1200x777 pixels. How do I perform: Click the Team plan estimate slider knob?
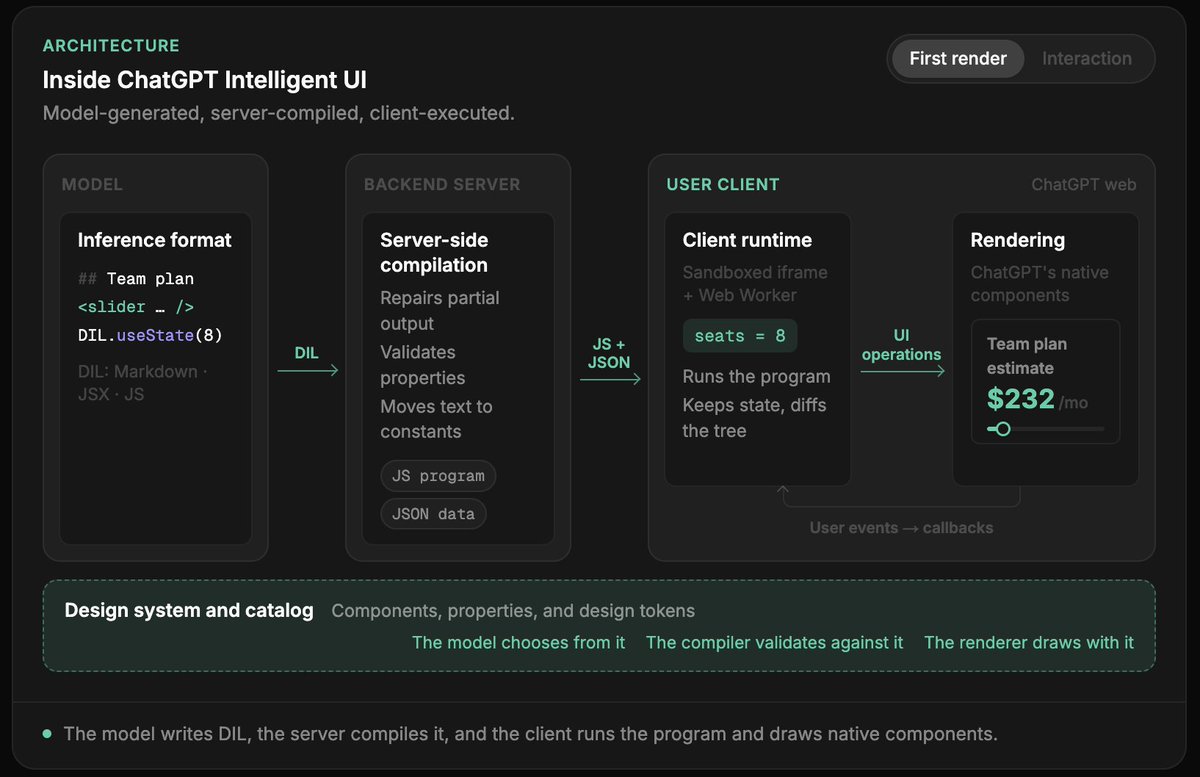(1002, 429)
